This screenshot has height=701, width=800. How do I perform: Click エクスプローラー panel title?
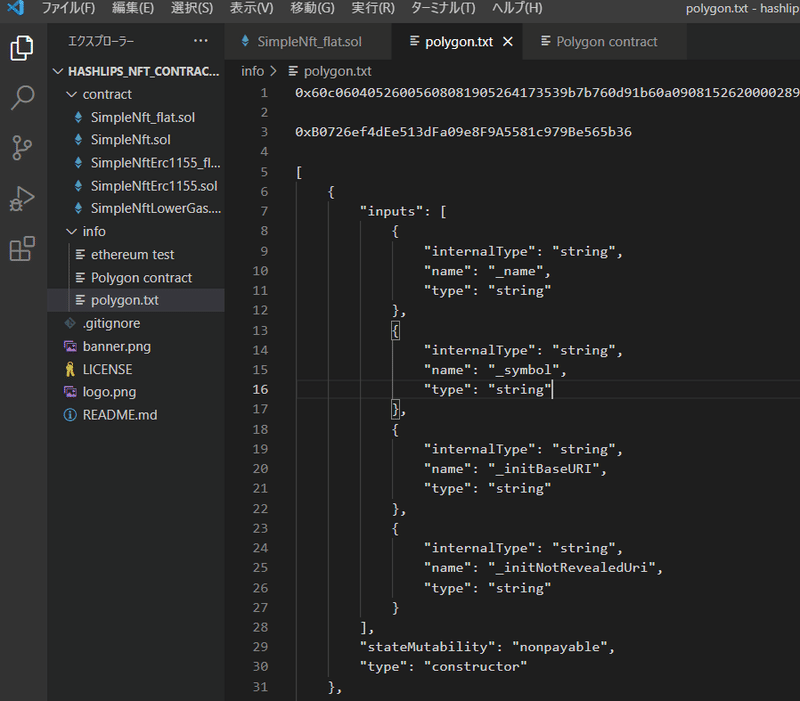(x=101, y=41)
